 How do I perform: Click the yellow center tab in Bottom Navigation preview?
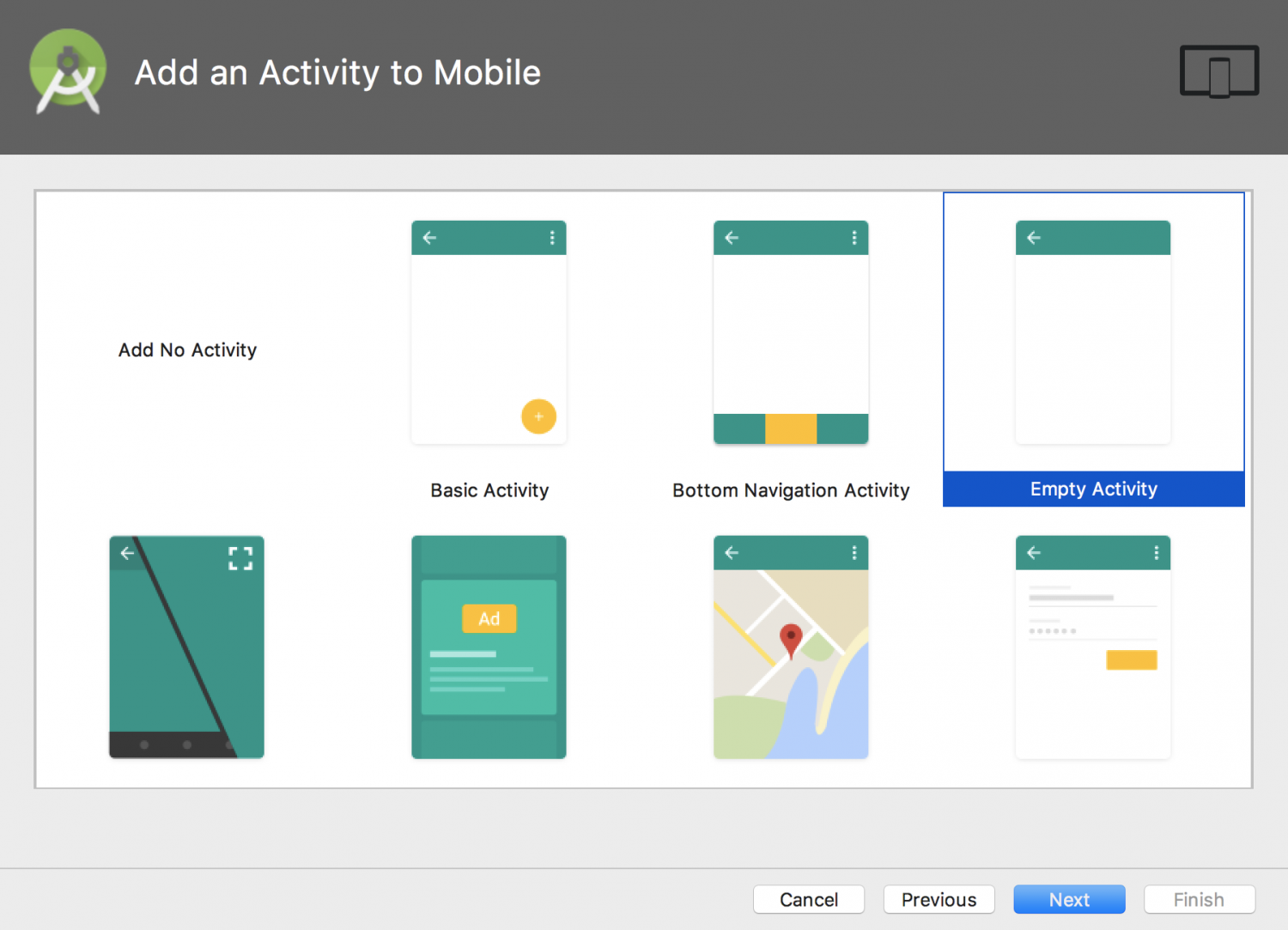(791, 429)
